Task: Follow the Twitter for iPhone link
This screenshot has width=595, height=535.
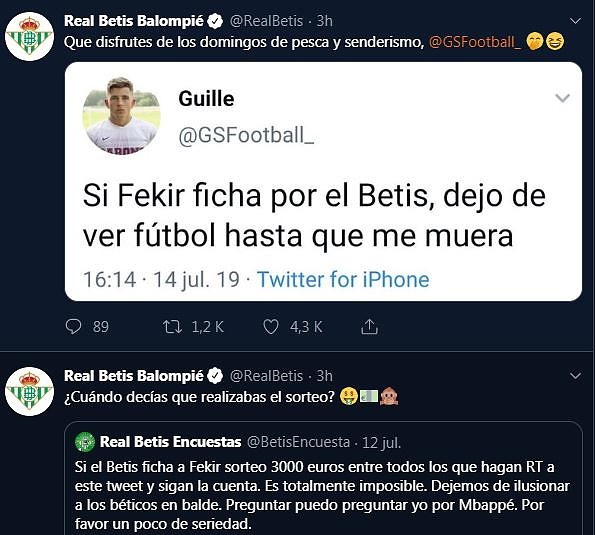Action: (x=343, y=279)
